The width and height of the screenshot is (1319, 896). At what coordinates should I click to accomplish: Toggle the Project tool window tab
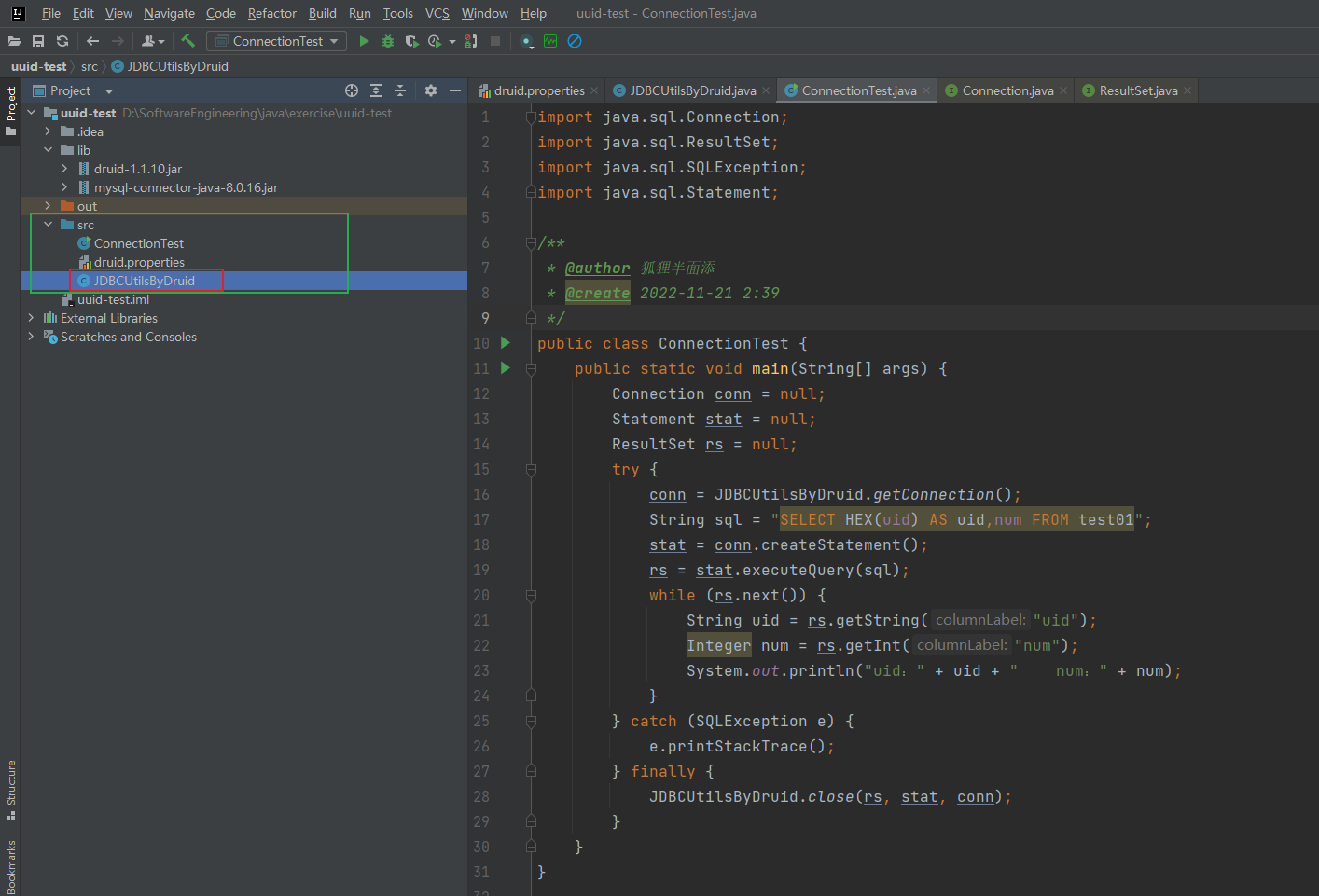pos(10,110)
